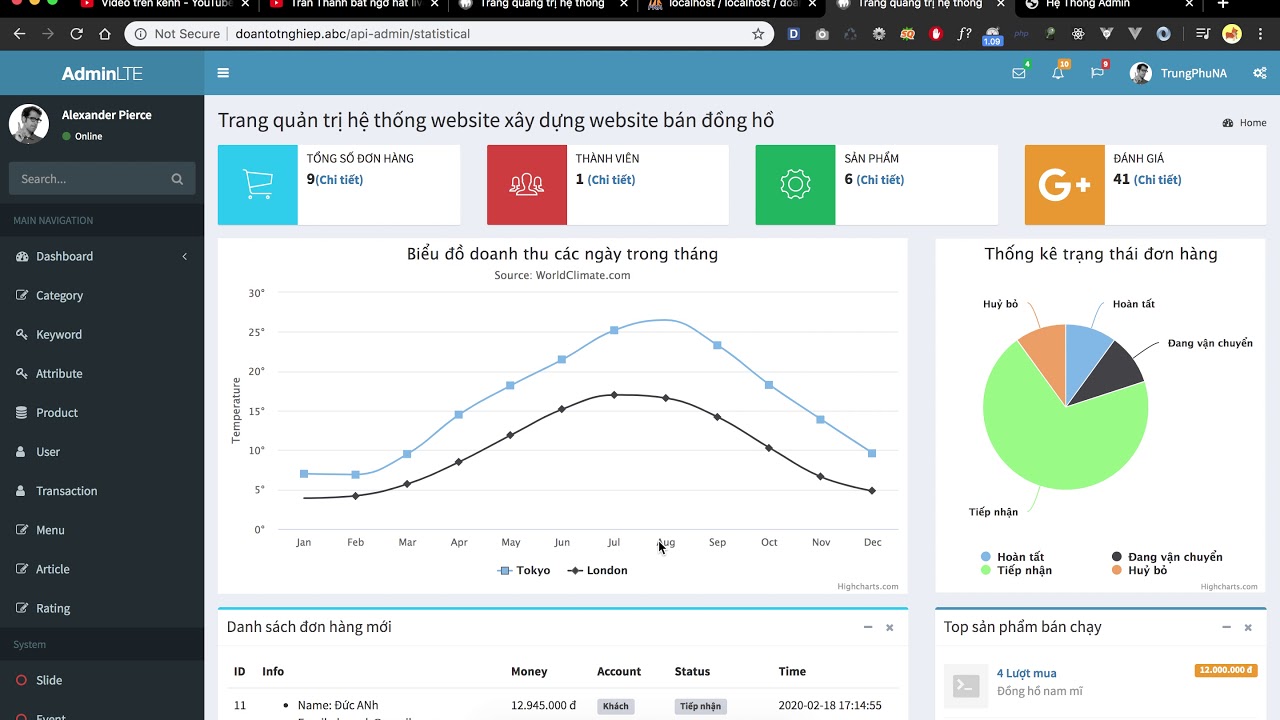This screenshot has height=720, width=1280.
Task: Open Dashboard in sidebar navigation
Action: (102, 256)
